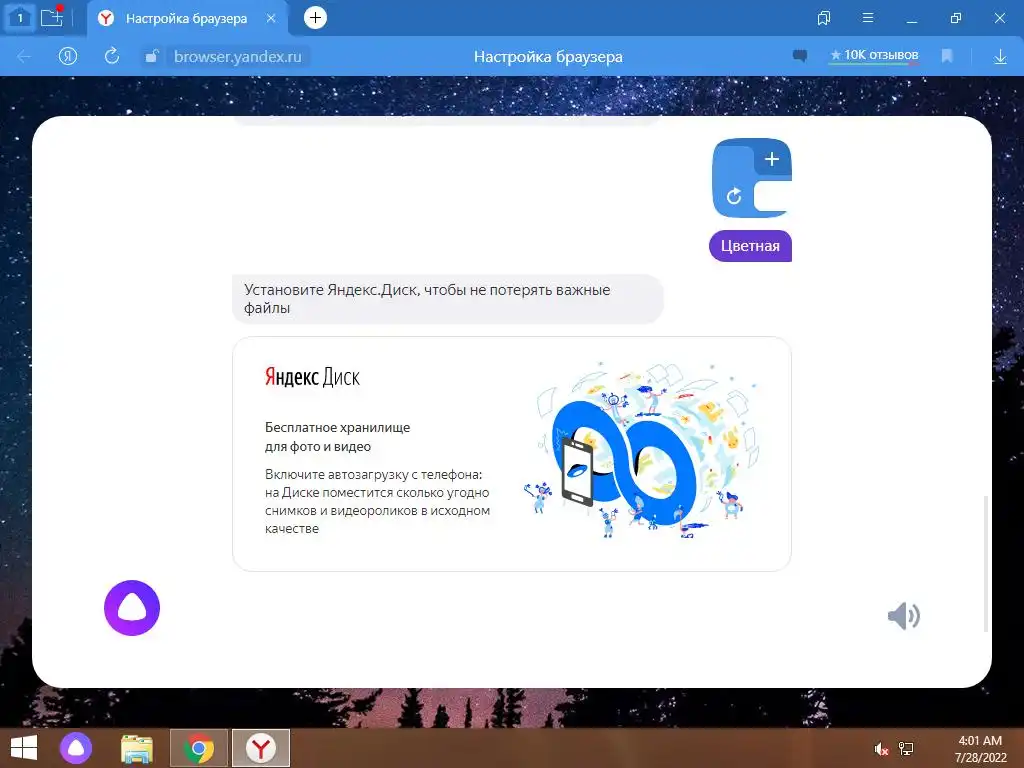Open a new tab with plus button
This screenshot has width=1024, height=768.
pyautogui.click(x=315, y=18)
